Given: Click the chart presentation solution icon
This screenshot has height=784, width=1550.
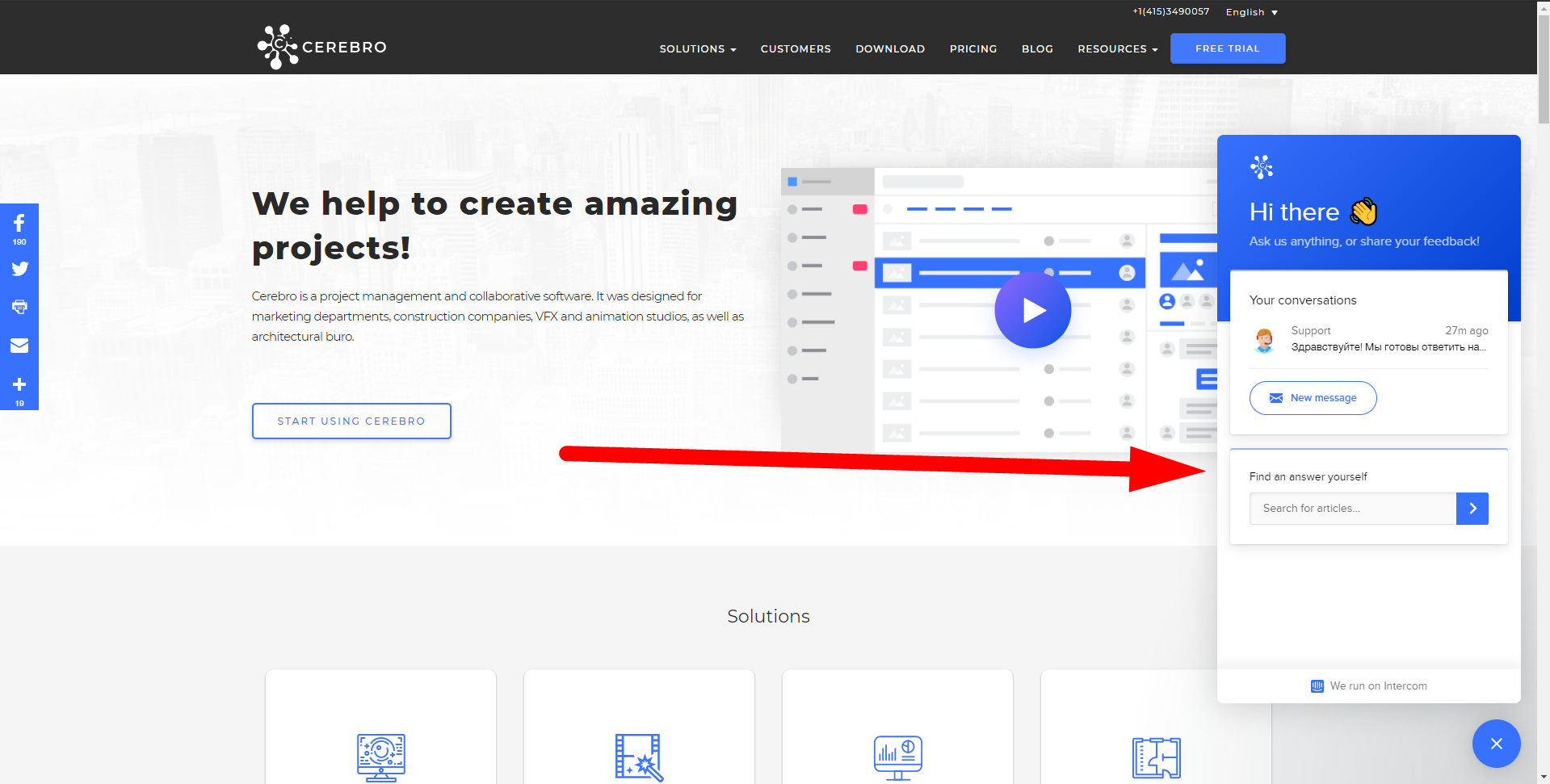Looking at the screenshot, I should pos(897,757).
